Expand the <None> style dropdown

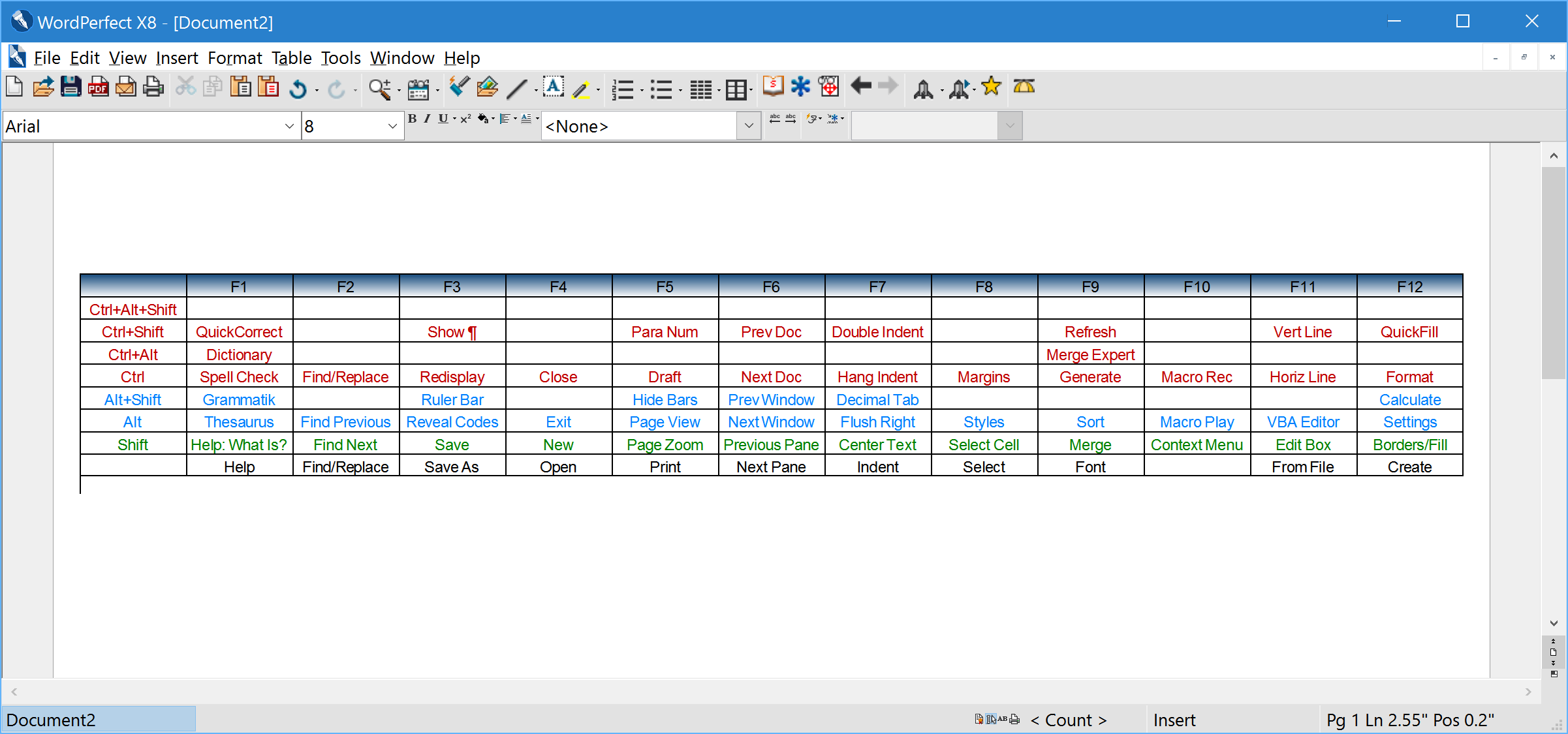pos(749,126)
